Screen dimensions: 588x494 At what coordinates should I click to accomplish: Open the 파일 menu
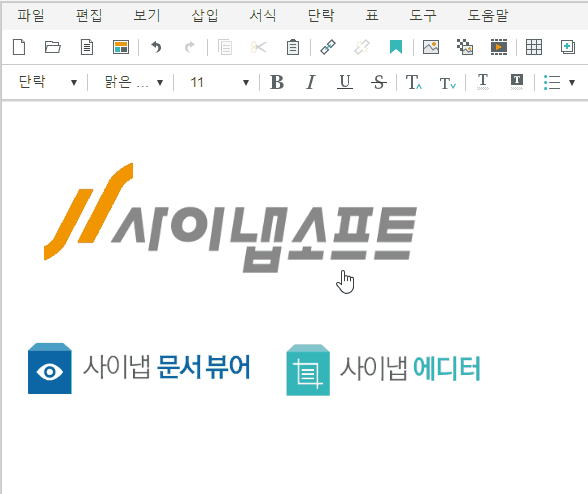click(x=31, y=16)
